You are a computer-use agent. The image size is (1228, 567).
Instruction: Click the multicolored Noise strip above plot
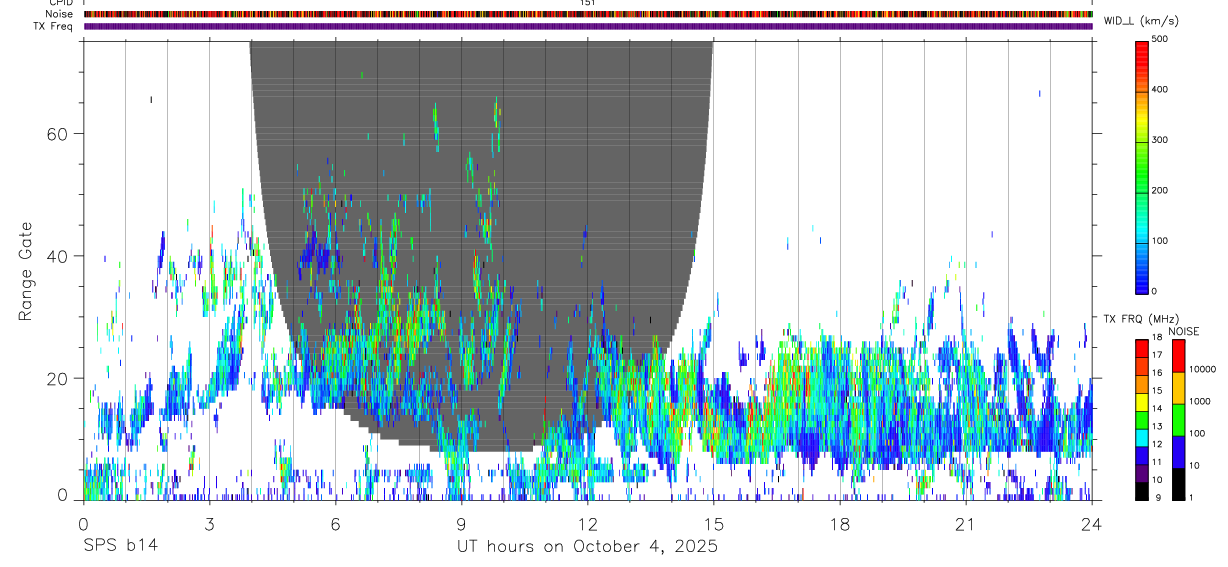click(x=588, y=14)
